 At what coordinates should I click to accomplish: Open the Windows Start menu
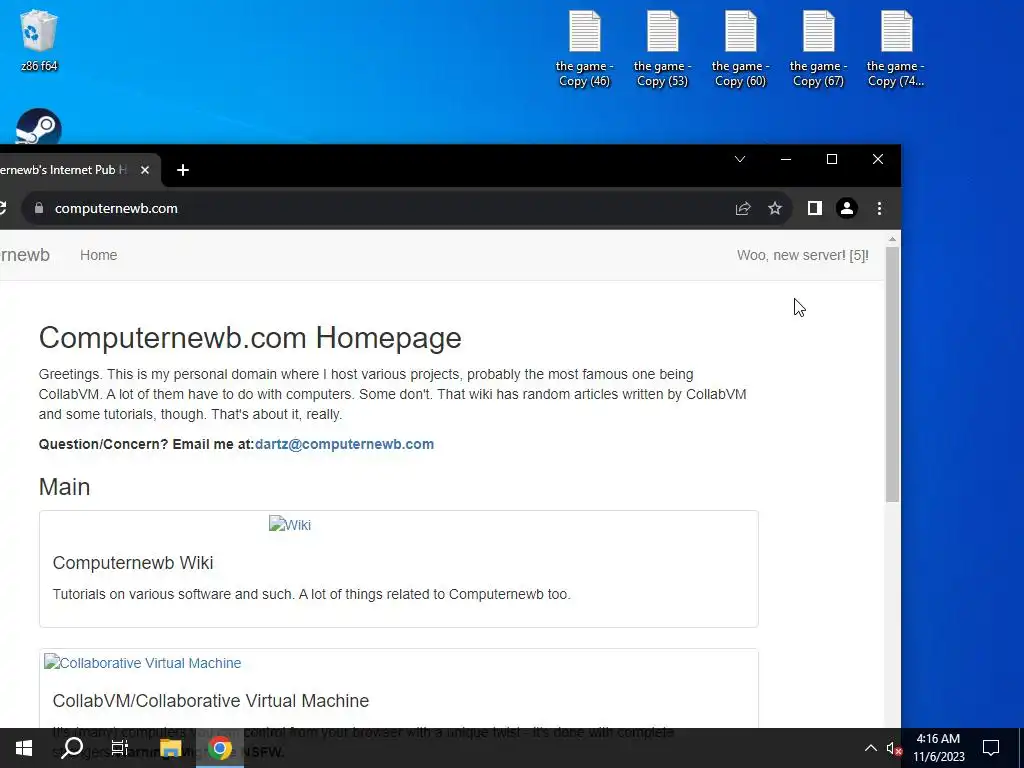(x=24, y=748)
